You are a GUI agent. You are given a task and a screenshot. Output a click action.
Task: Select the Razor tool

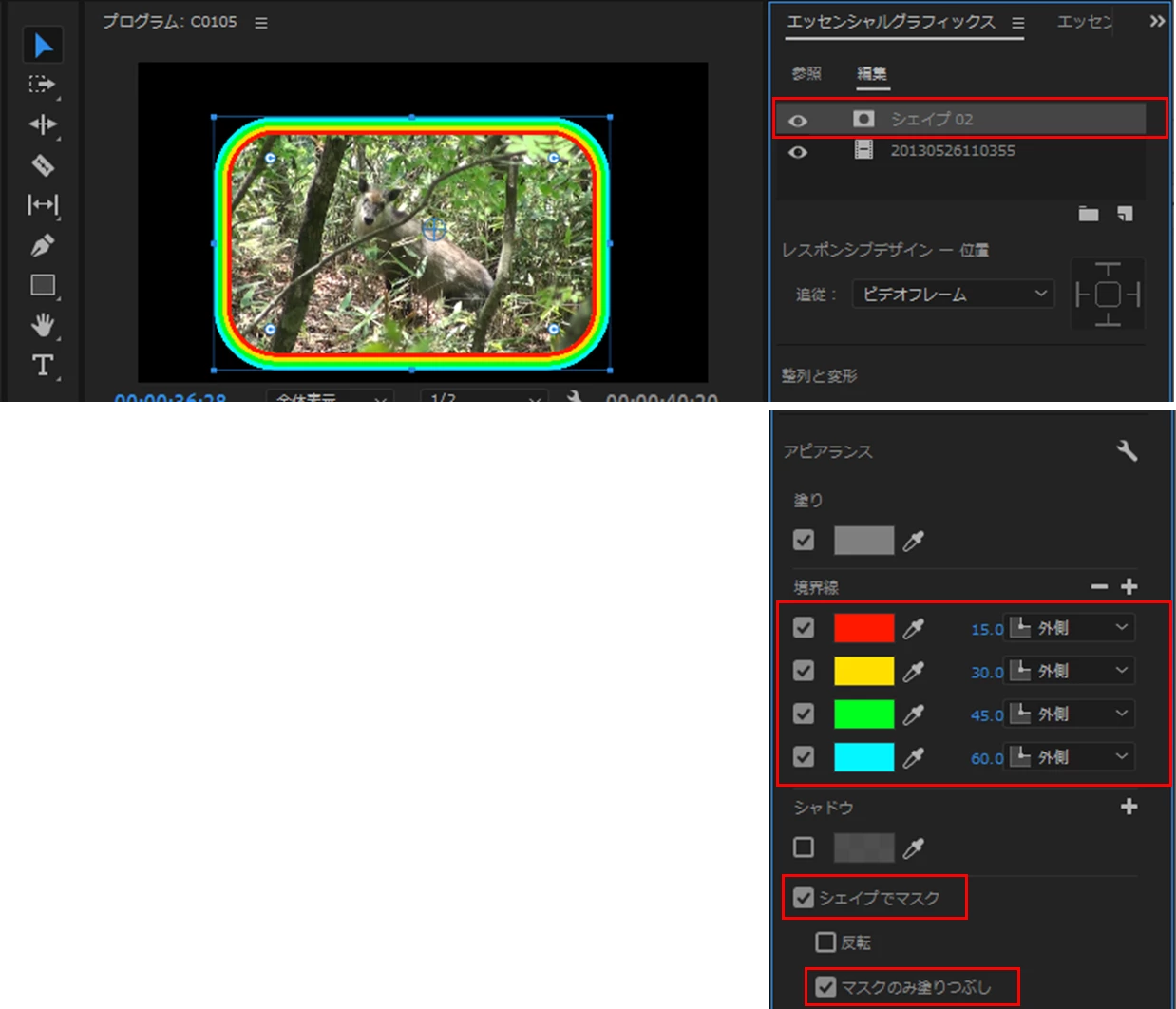[x=43, y=165]
